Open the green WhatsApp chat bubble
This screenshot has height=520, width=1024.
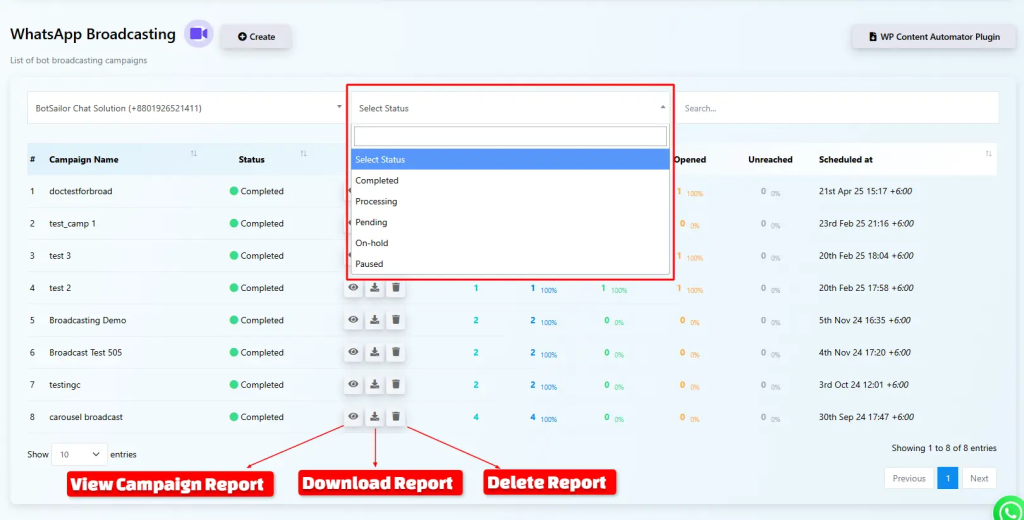coord(1010,510)
